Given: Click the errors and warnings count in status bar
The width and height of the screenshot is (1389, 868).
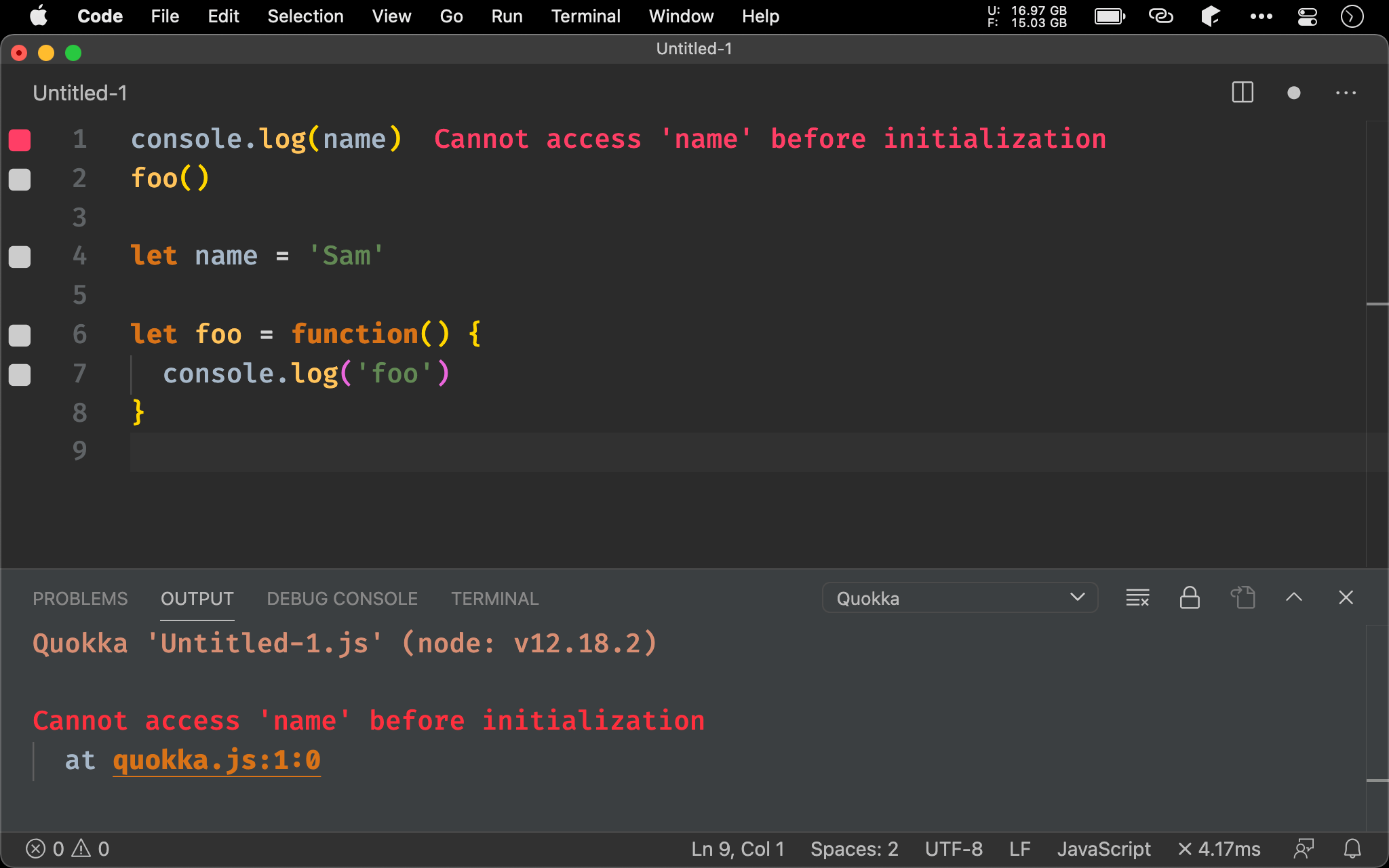Looking at the screenshot, I should [68, 849].
